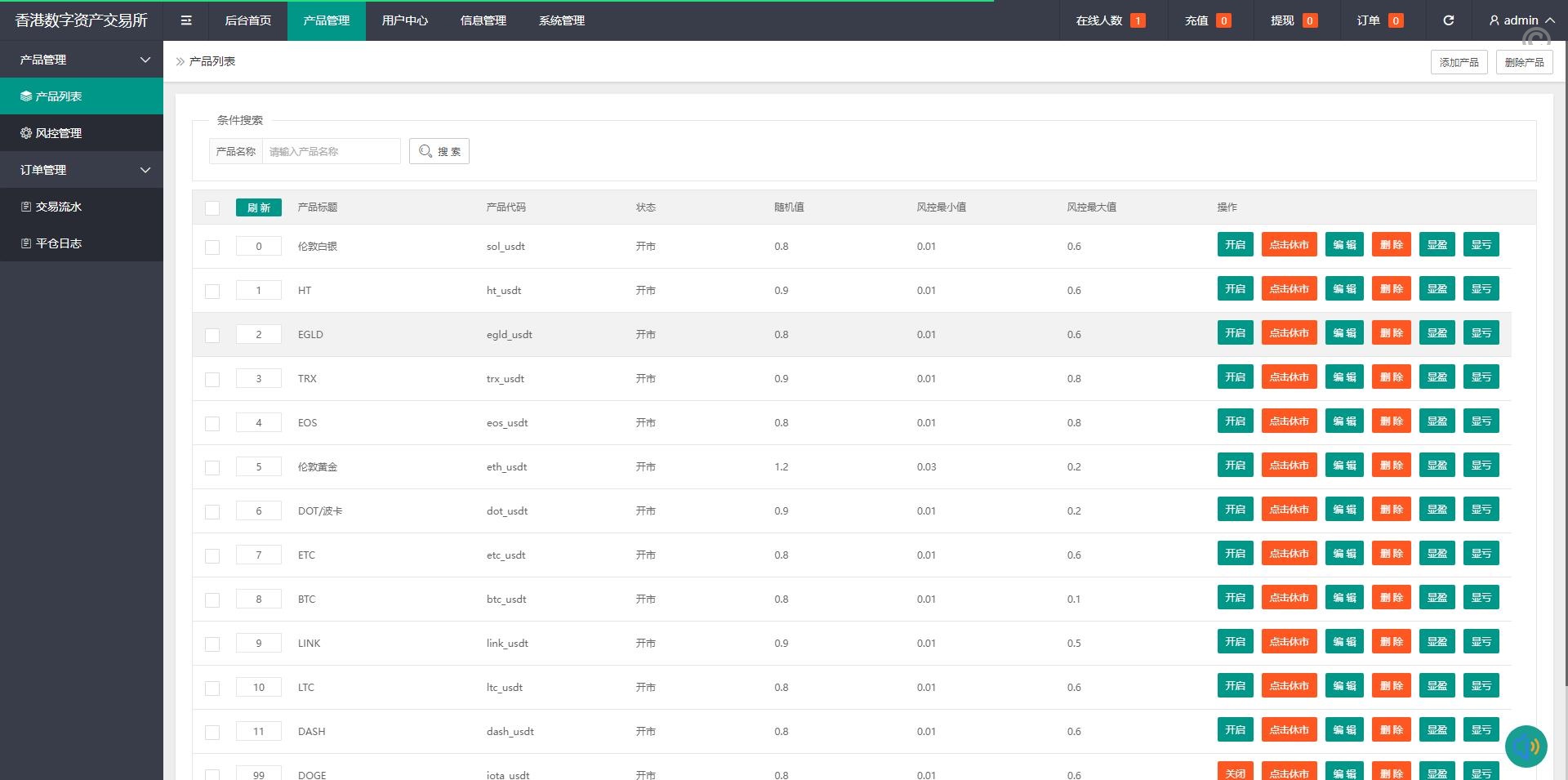Click the 添加产品 button
Screen dimensions: 1568x780
(1459, 62)
